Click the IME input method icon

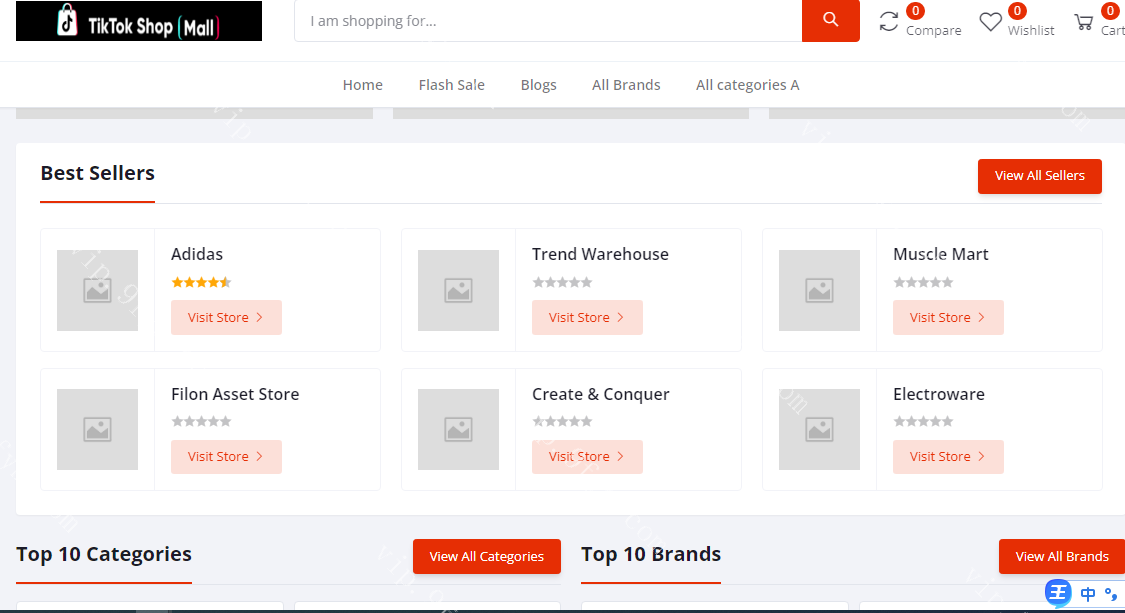point(1059,593)
